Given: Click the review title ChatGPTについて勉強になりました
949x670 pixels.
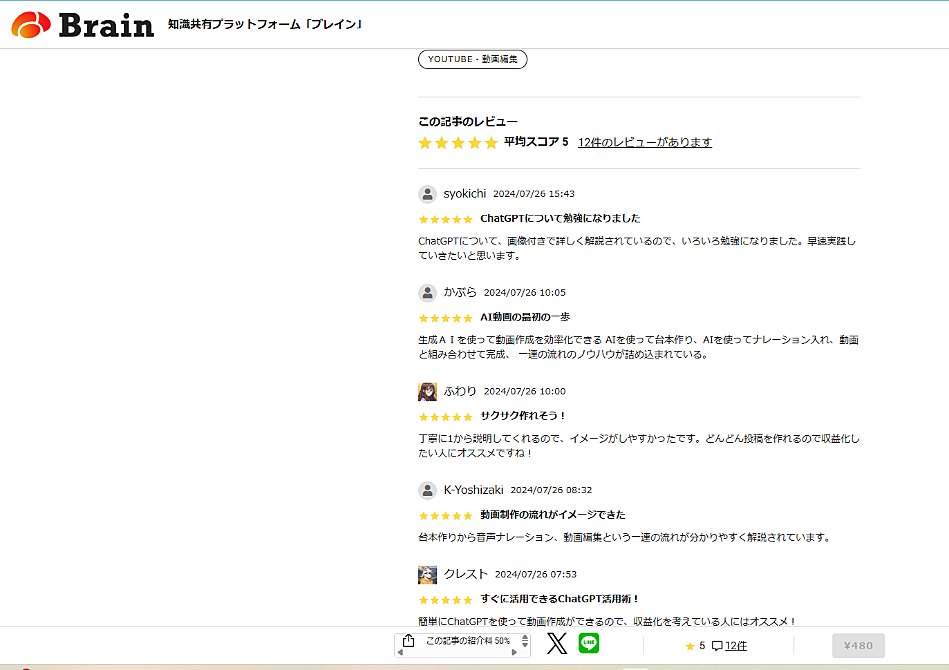Looking at the screenshot, I should click(x=560, y=218).
